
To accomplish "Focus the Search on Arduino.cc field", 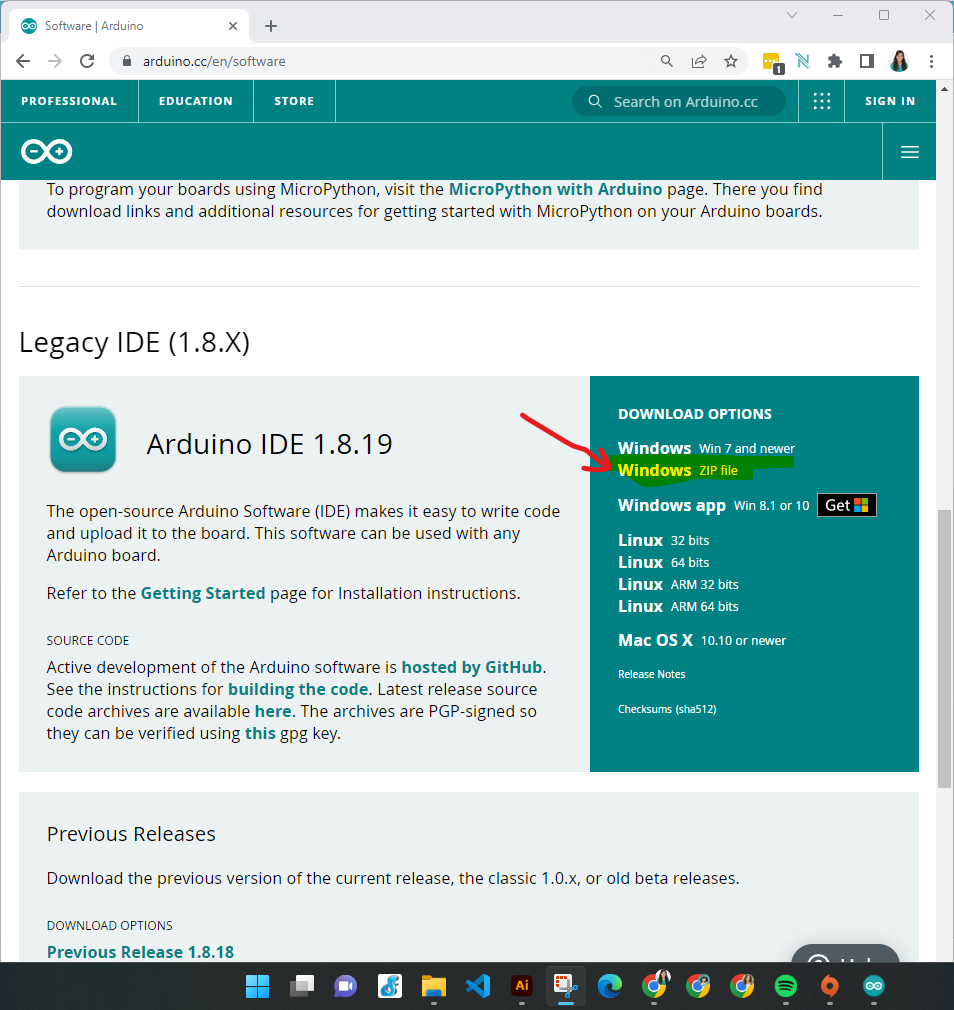I will click(x=679, y=102).
